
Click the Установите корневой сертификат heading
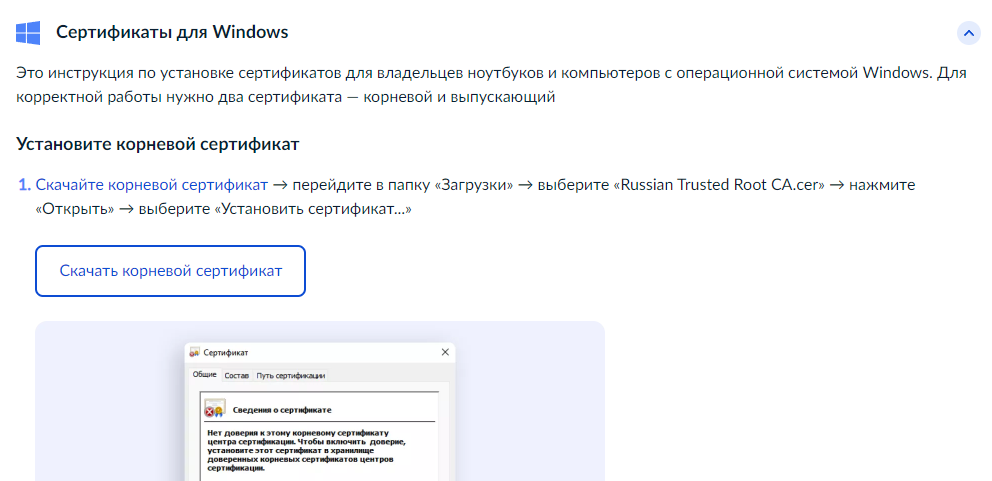click(x=158, y=144)
